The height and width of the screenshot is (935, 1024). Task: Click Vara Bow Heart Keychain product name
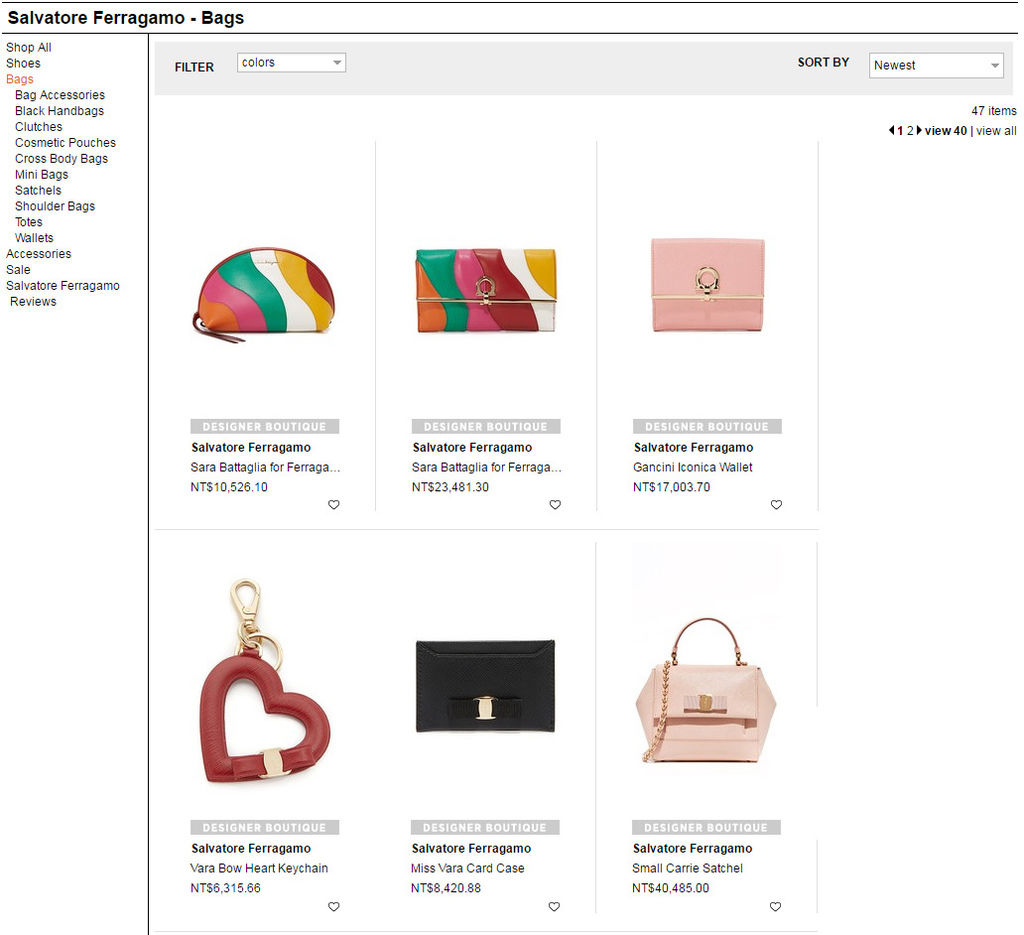(x=259, y=868)
